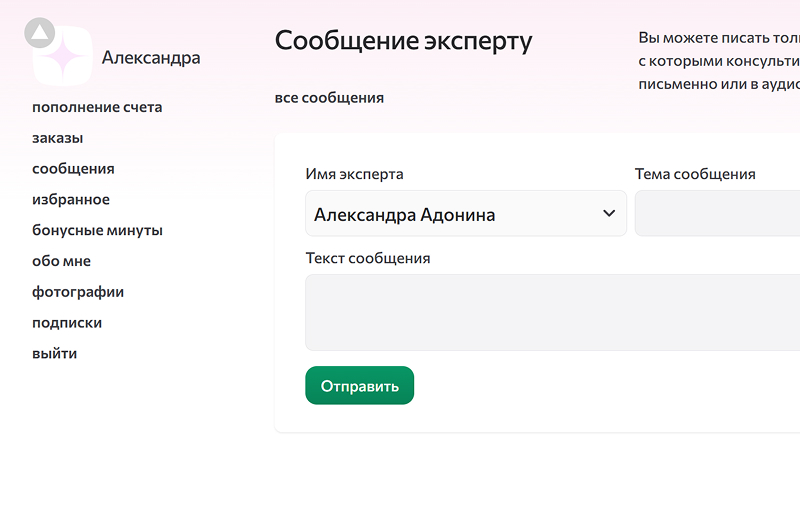Go to фотографии in the sidebar

pyautogui.click(x=78, y=293)
